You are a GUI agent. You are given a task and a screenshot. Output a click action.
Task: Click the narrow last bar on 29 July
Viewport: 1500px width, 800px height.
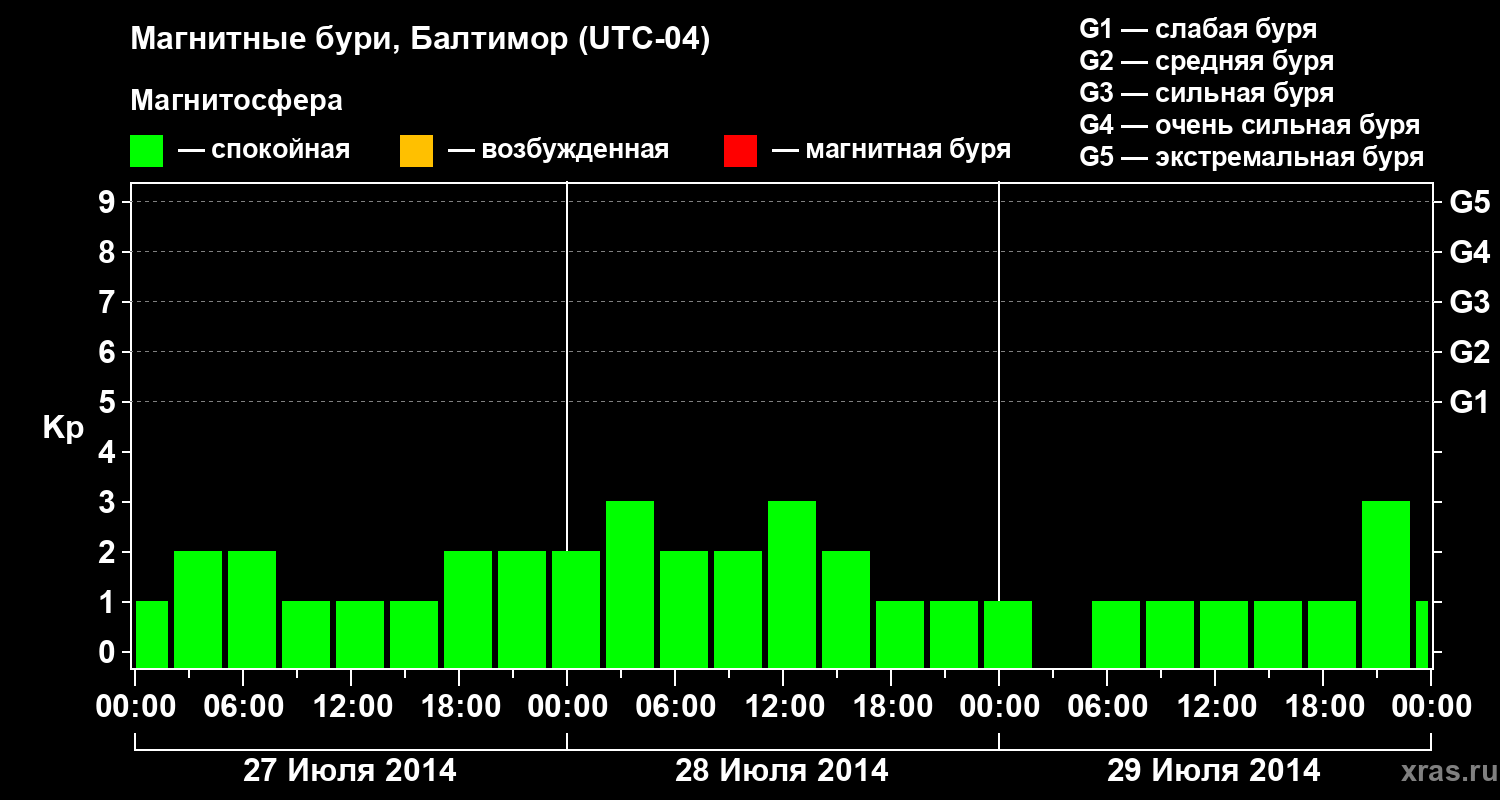point(1422,634)
